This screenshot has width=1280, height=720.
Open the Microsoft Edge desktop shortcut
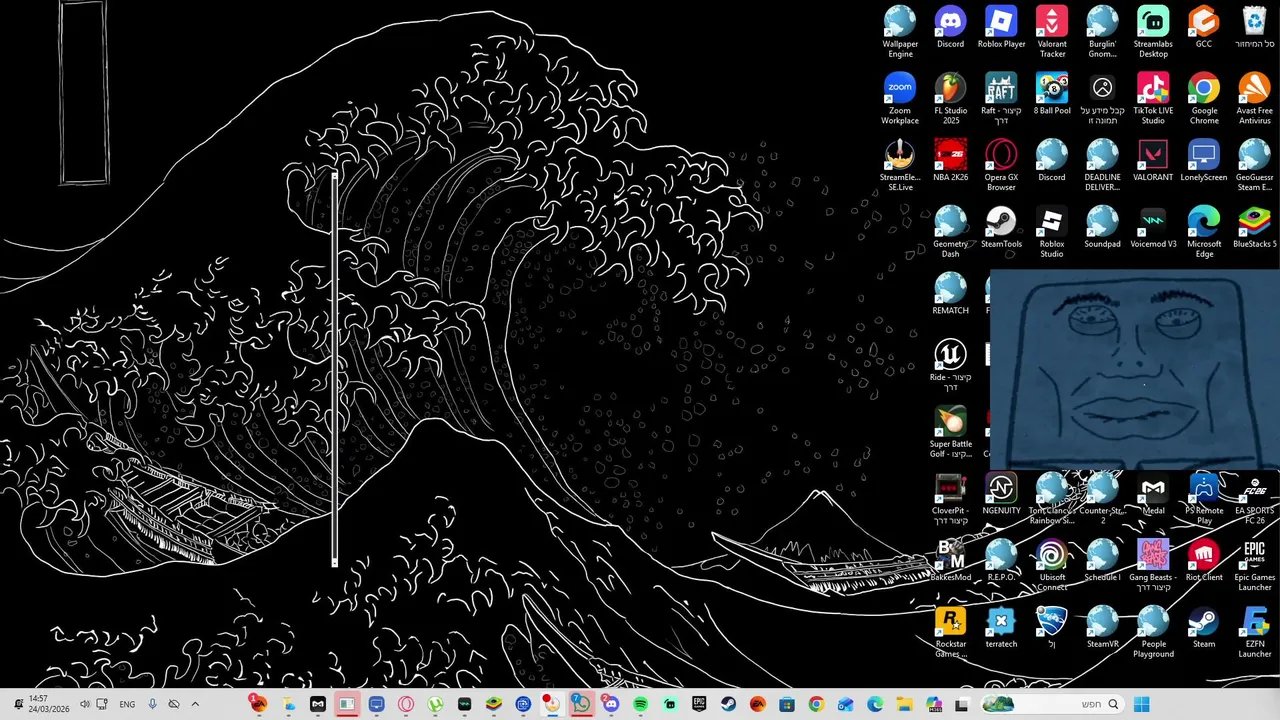(1204, 232)
